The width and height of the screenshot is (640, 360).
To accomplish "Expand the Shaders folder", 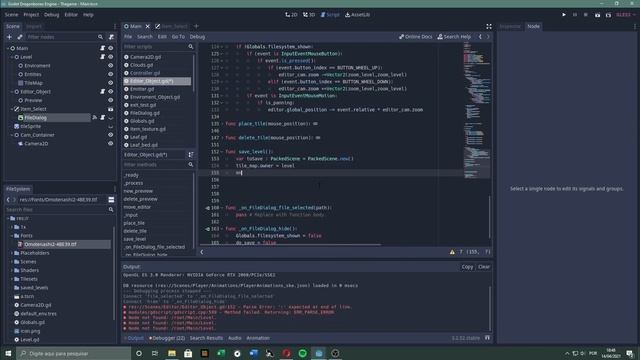I will pos(12,270).
